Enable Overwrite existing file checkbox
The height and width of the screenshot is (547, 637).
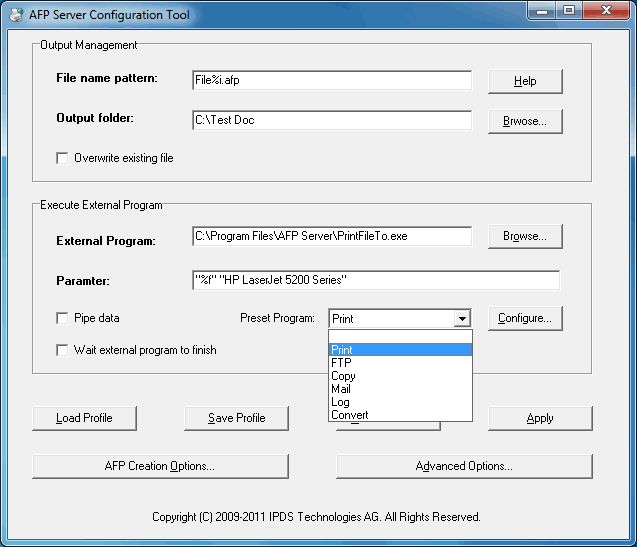coord(62,158)
